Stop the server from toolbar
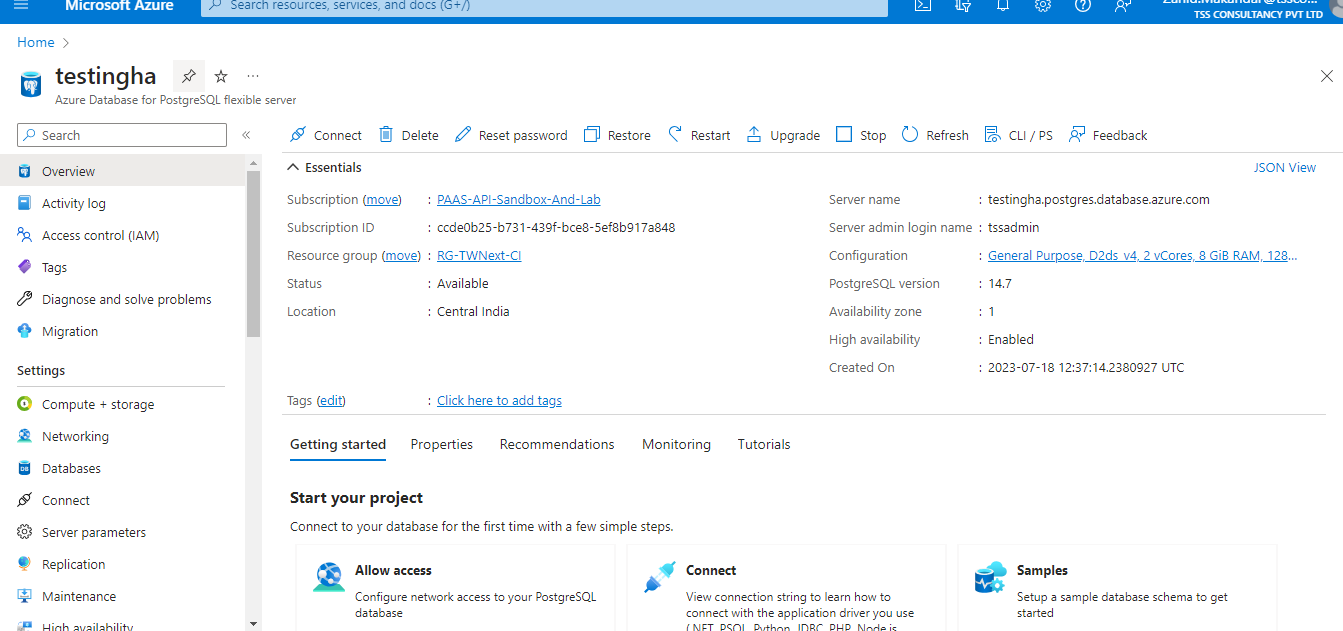1343x631 pixels. pyautogui.click(x=861, y=135)
